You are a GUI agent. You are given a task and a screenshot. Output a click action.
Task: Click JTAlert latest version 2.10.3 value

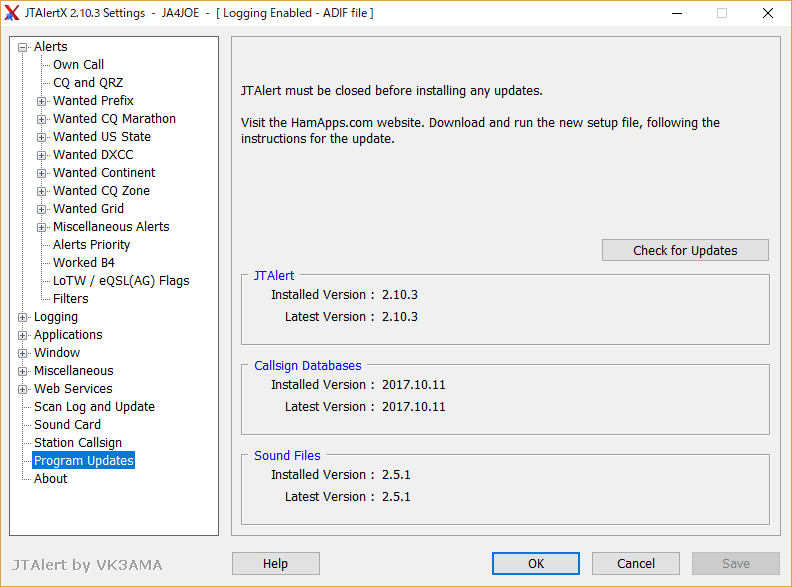point(400,317)
